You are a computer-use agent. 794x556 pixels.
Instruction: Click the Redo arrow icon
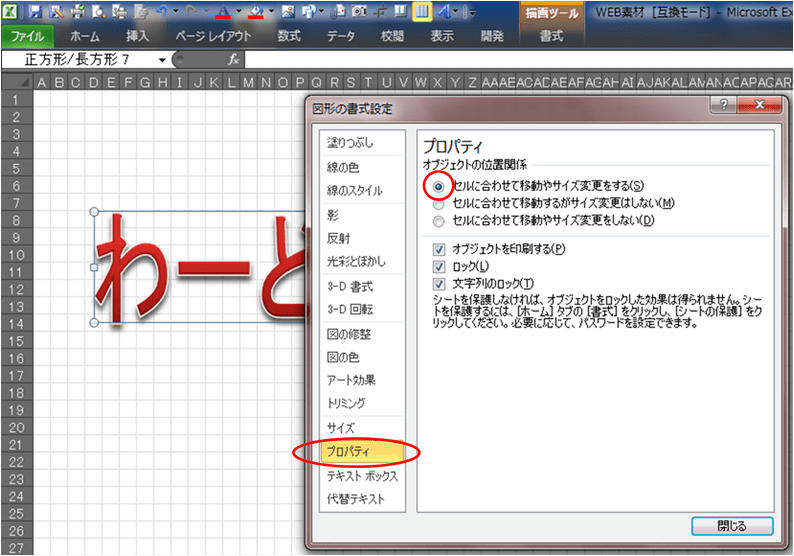point(192,12)
